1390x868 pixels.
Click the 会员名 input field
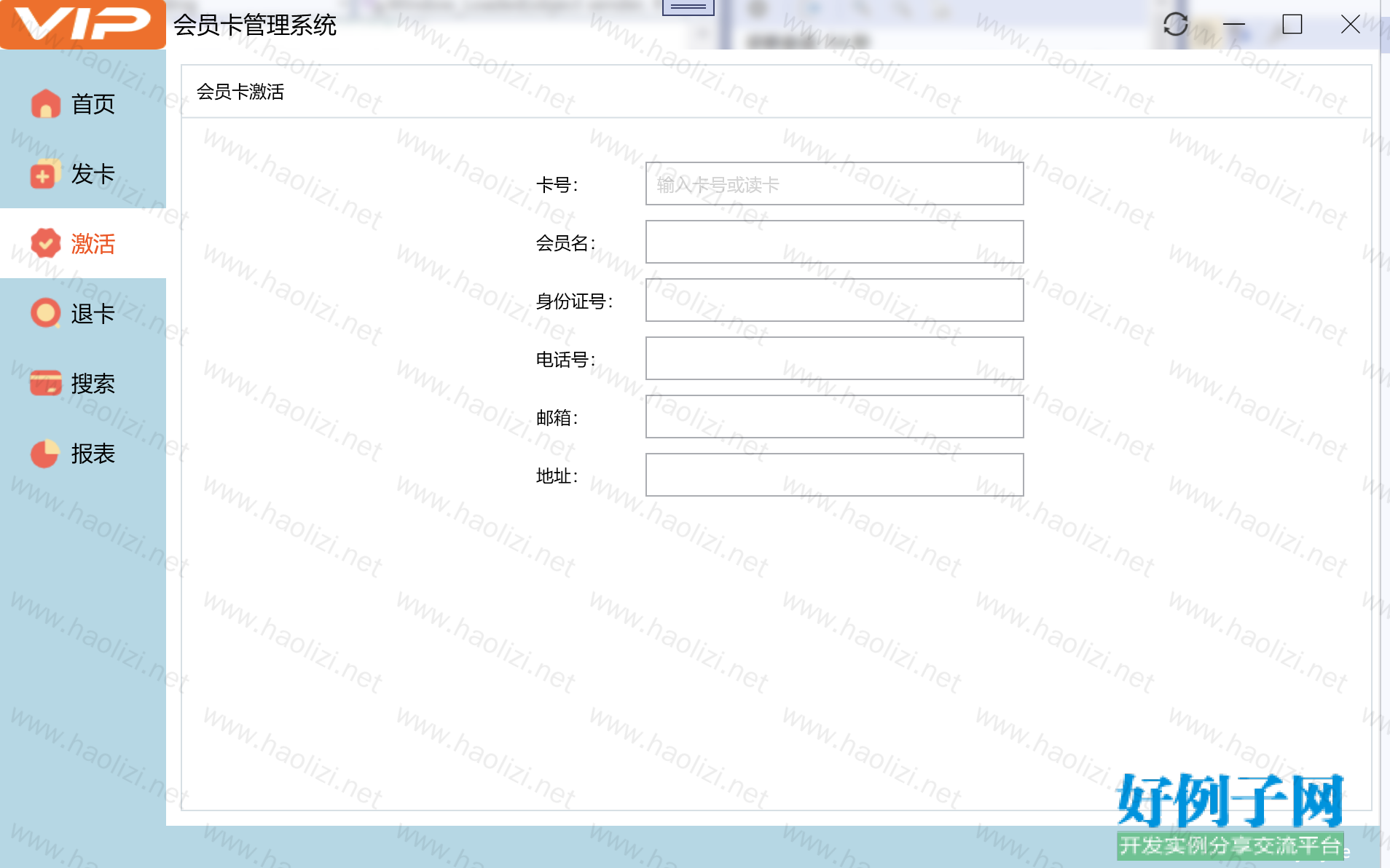pos(834,242)
